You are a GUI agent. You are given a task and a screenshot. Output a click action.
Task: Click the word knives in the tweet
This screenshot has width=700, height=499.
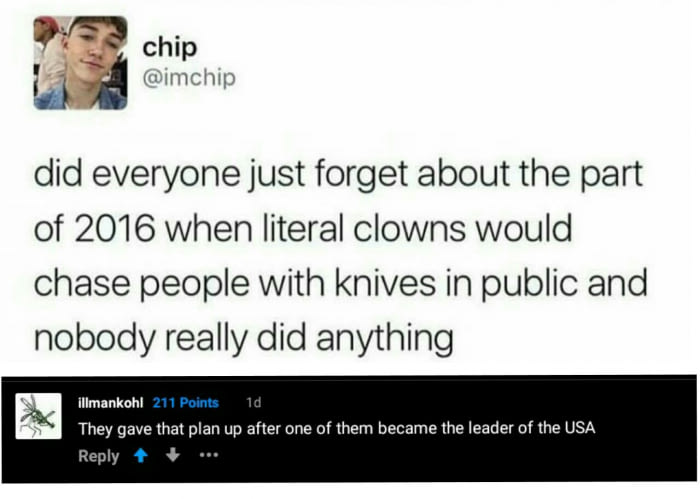[385, 283]
